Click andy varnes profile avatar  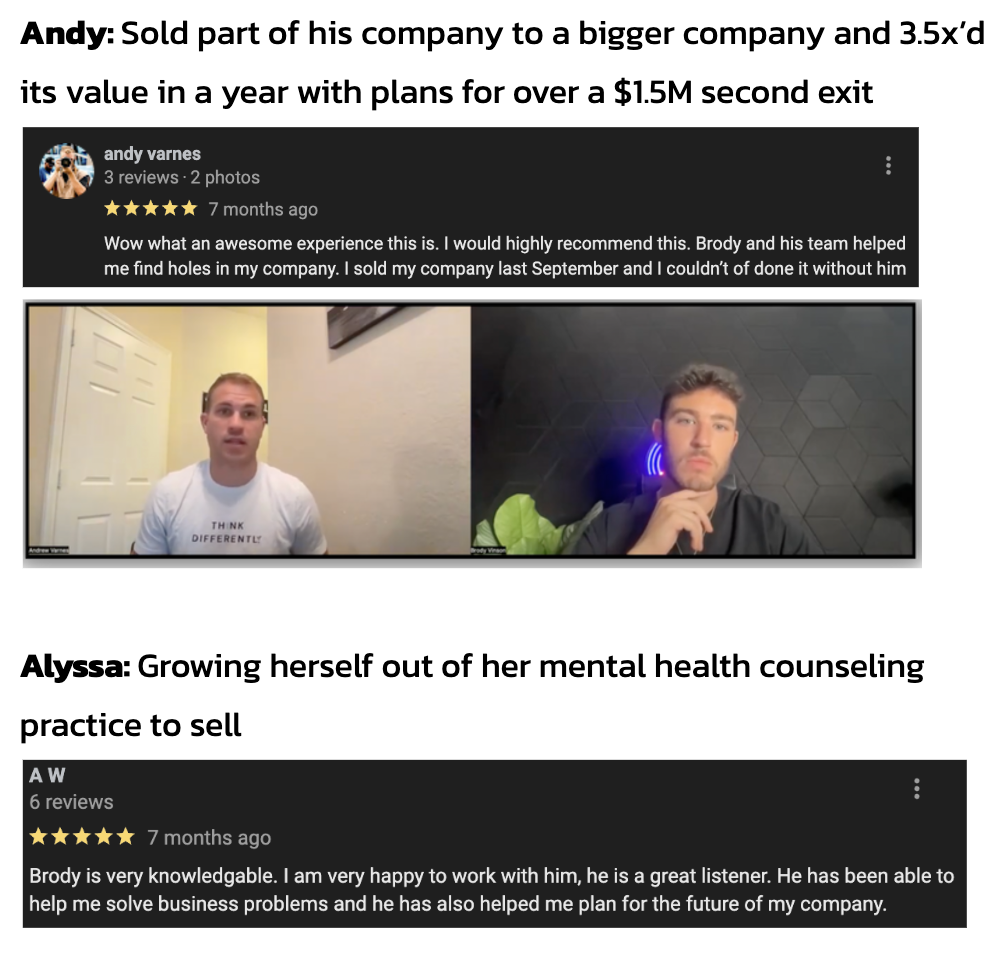[67, 170]
